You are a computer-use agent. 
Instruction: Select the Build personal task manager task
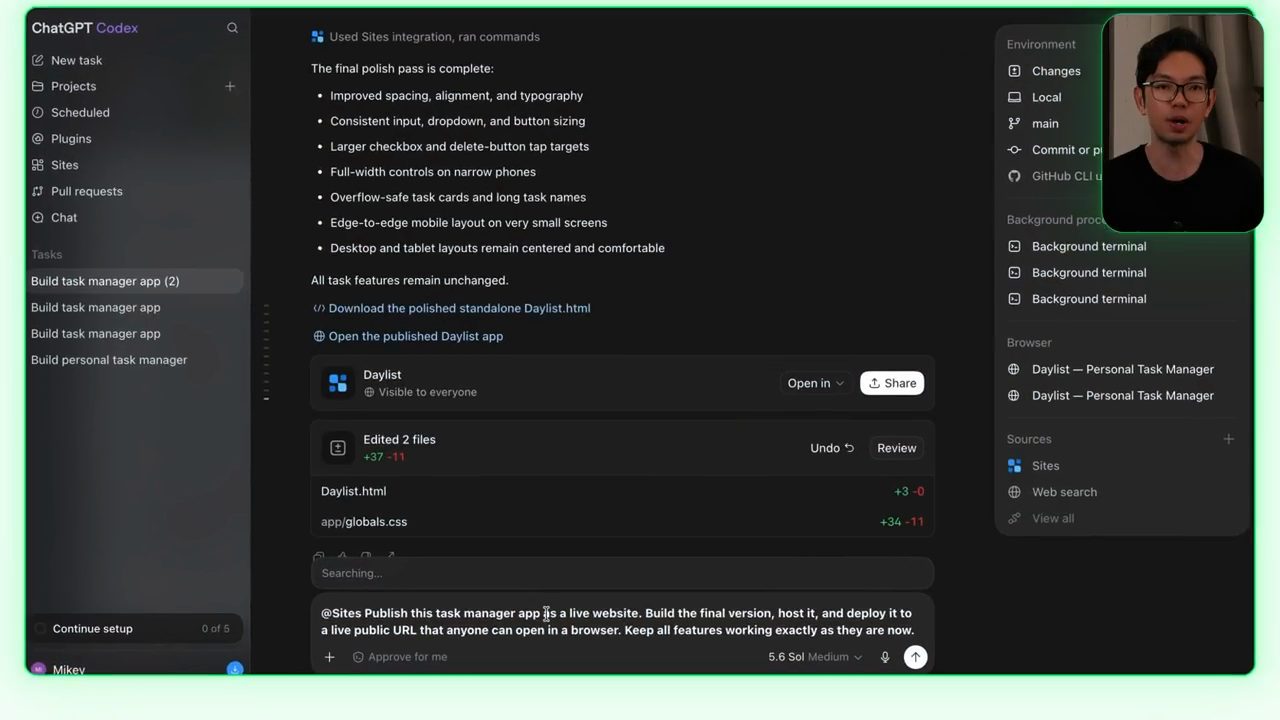point(109,360)
